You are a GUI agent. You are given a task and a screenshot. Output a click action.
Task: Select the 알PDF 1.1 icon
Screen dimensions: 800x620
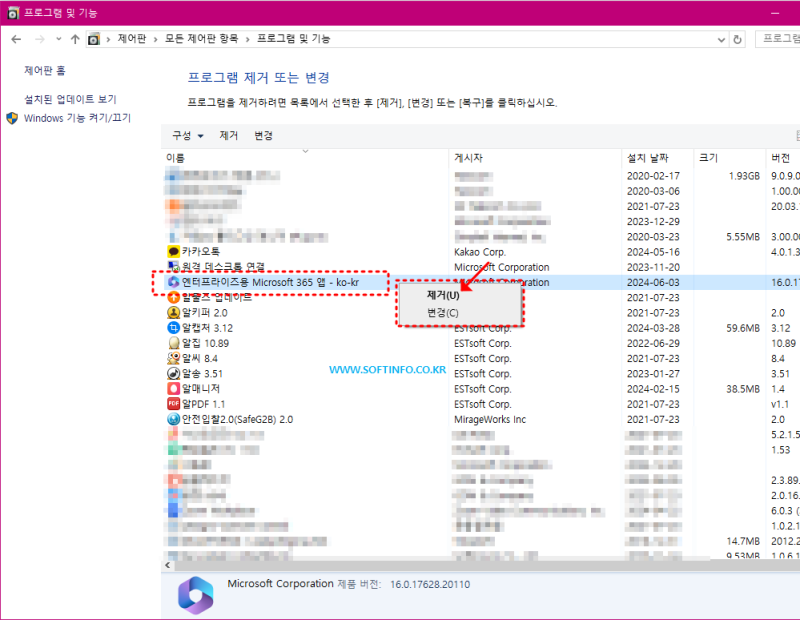pos(175,404)
